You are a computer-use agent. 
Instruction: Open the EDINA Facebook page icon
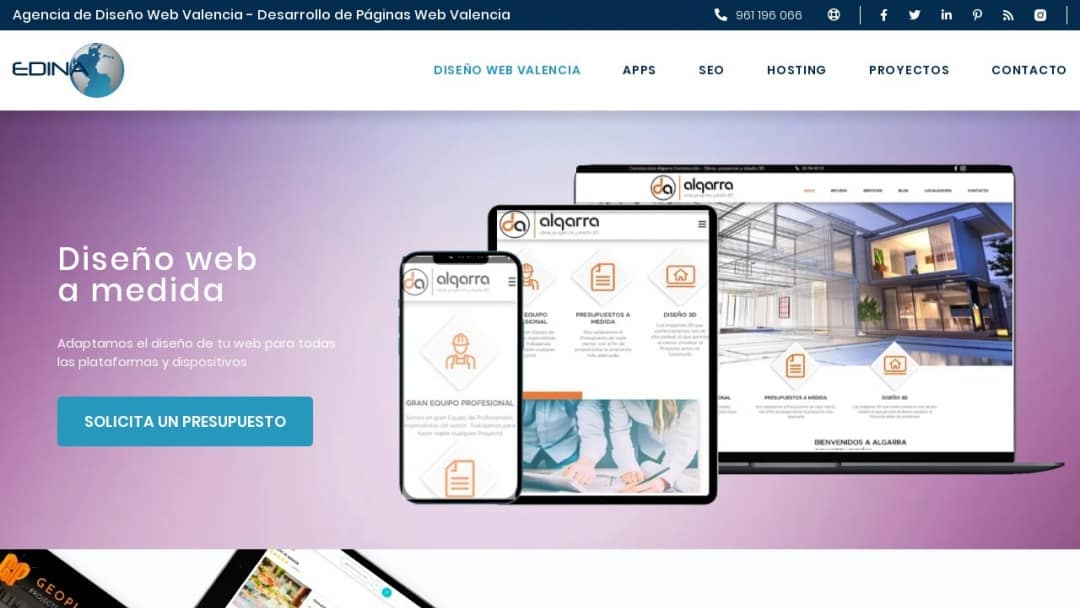pyautogui.click(x=883, y=14)
